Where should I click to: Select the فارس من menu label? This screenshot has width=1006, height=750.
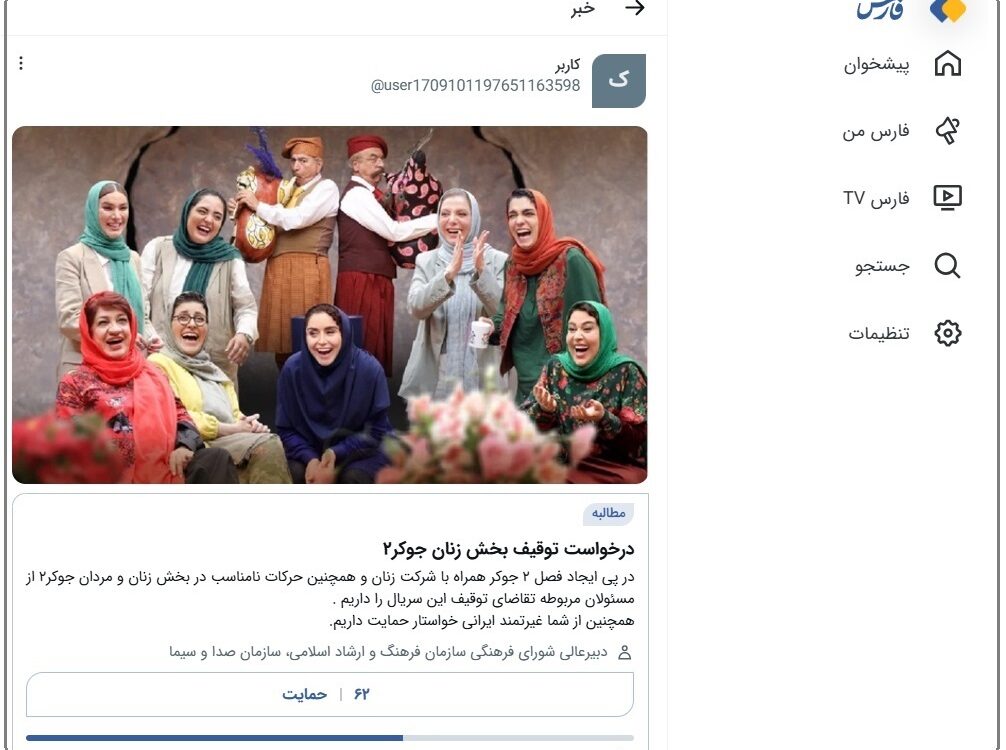876,131
